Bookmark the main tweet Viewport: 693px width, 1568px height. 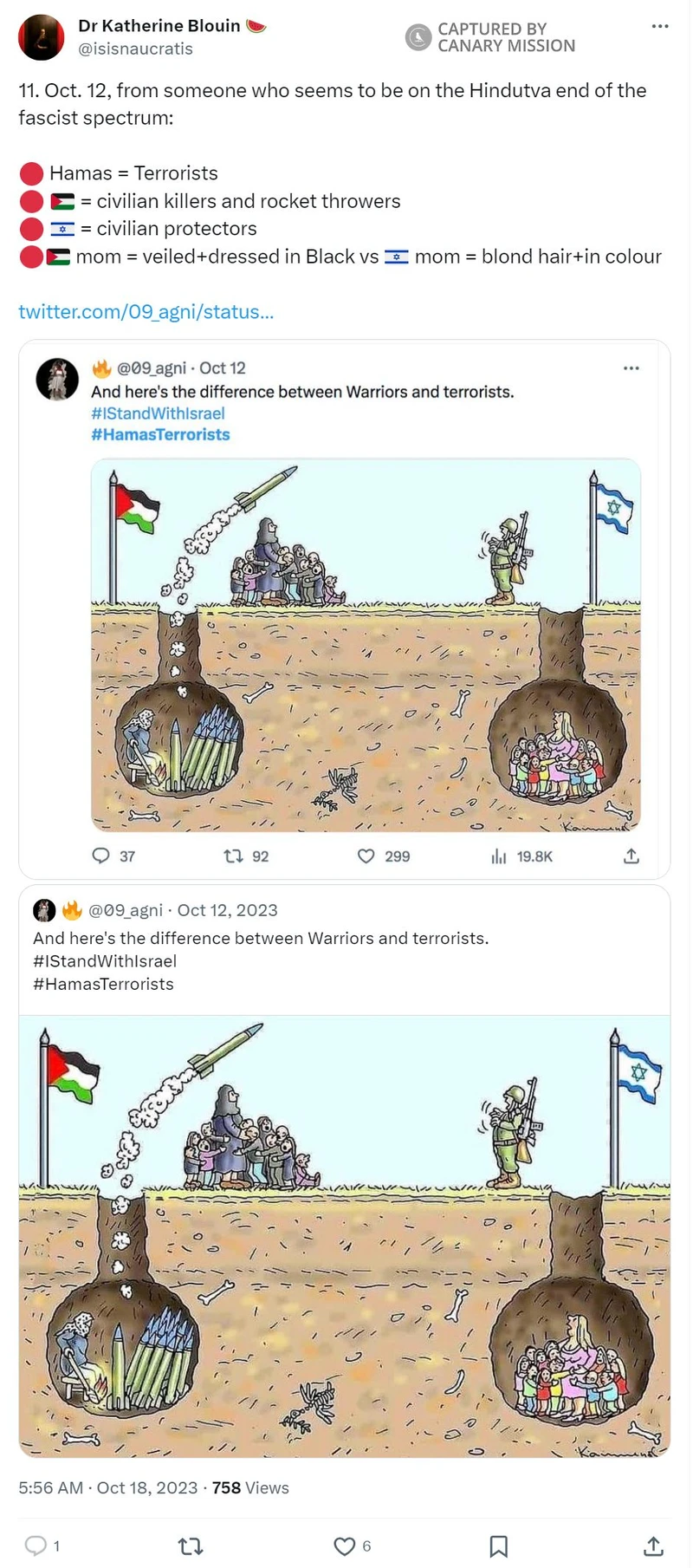tap(499, 1545)
